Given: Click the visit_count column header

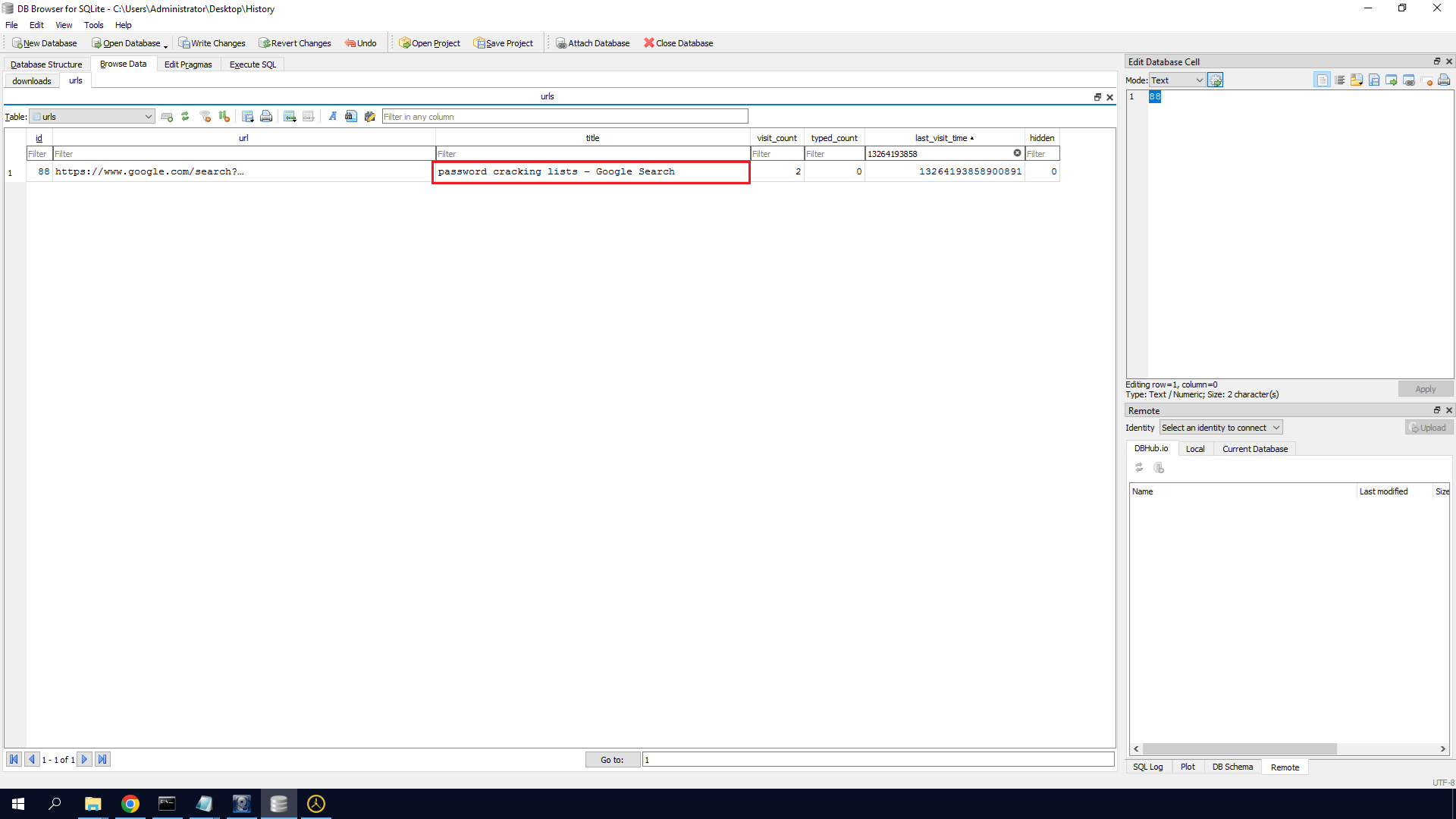Looking at the screenshot, I should coord(777,138).
